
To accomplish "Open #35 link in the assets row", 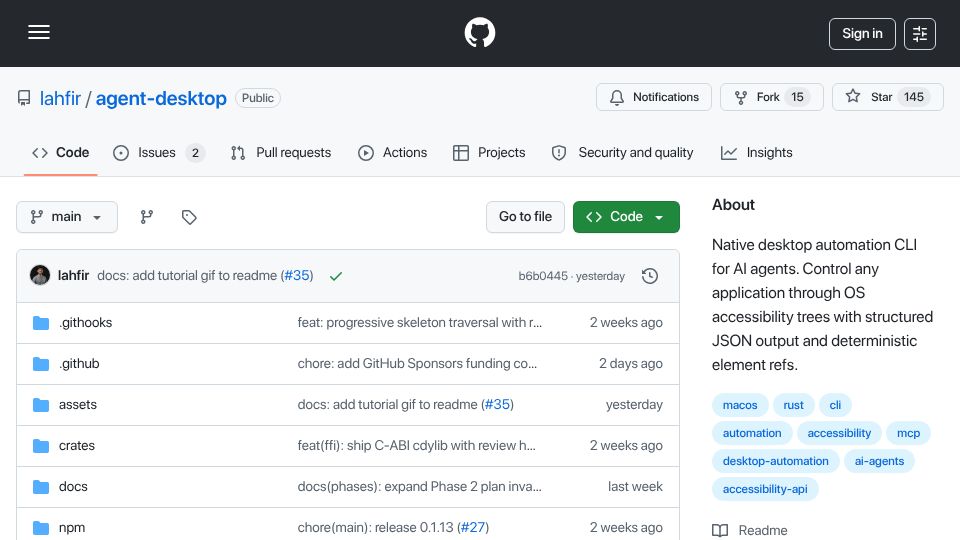I will 497,405.
